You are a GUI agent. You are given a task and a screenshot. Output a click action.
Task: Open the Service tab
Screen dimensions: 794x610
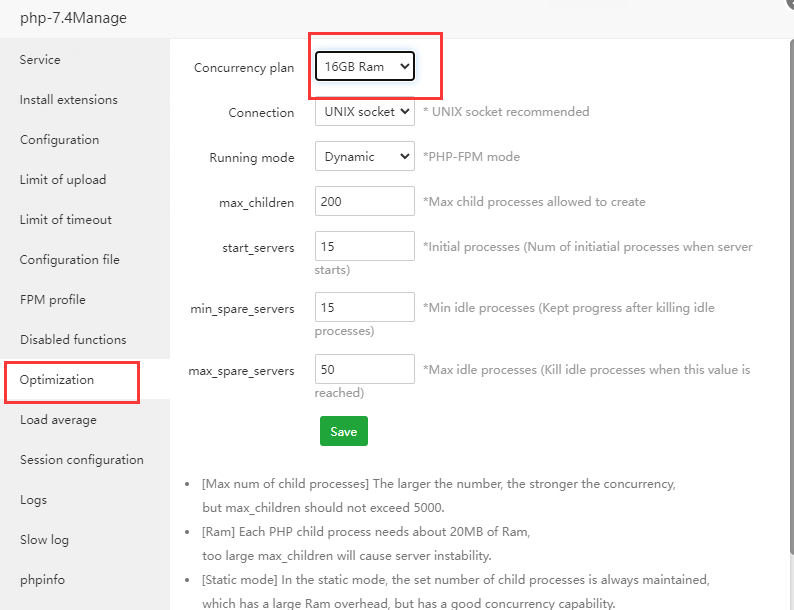tap(40, 60)
